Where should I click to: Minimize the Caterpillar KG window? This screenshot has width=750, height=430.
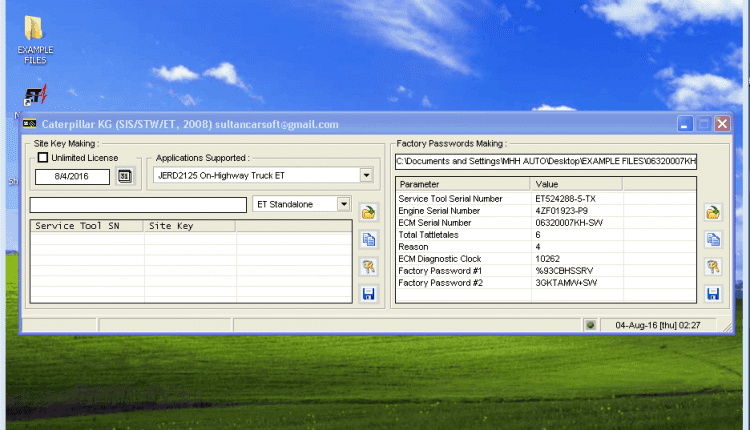pyautogui.click(x=685, y=124)
